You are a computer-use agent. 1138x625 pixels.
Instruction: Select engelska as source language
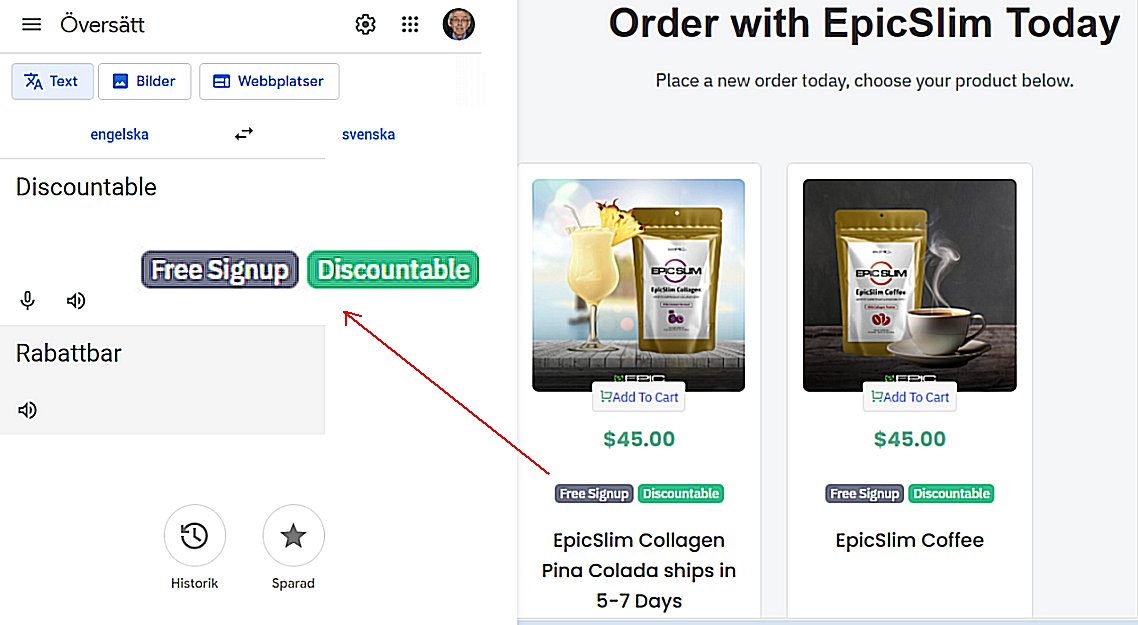click(x=119, y=134)
